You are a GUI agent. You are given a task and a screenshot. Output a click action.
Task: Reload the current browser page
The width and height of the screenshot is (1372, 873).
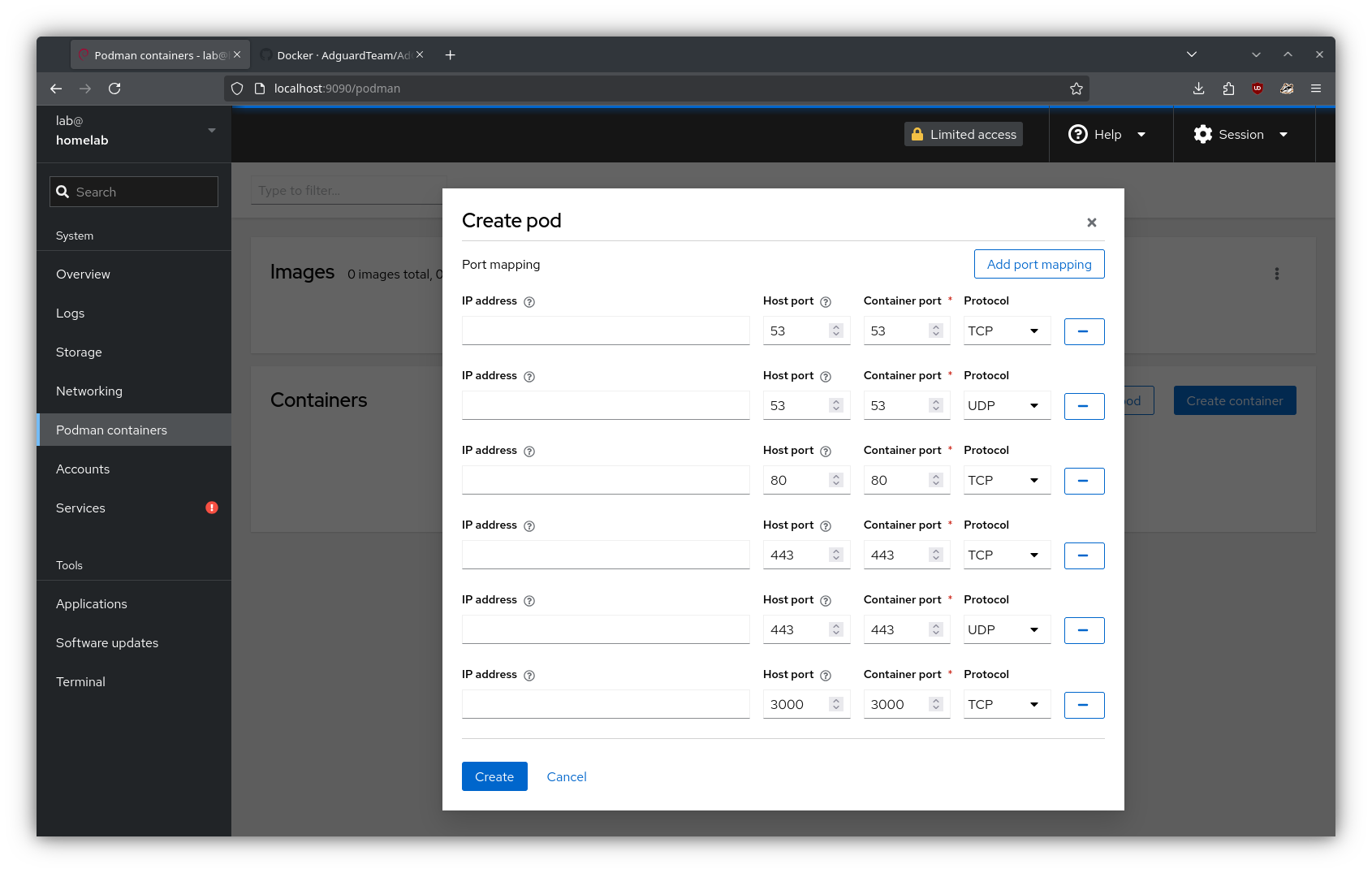click(x=114, y=89)
